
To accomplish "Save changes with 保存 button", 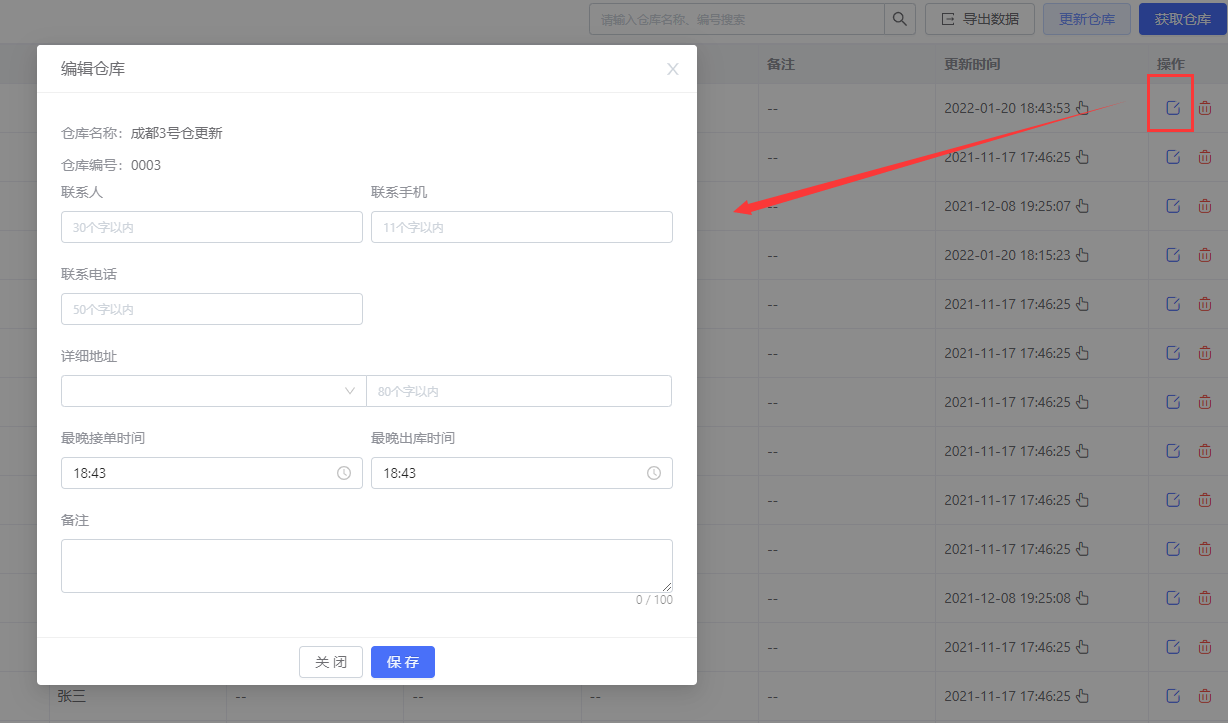I will (403, 662).
